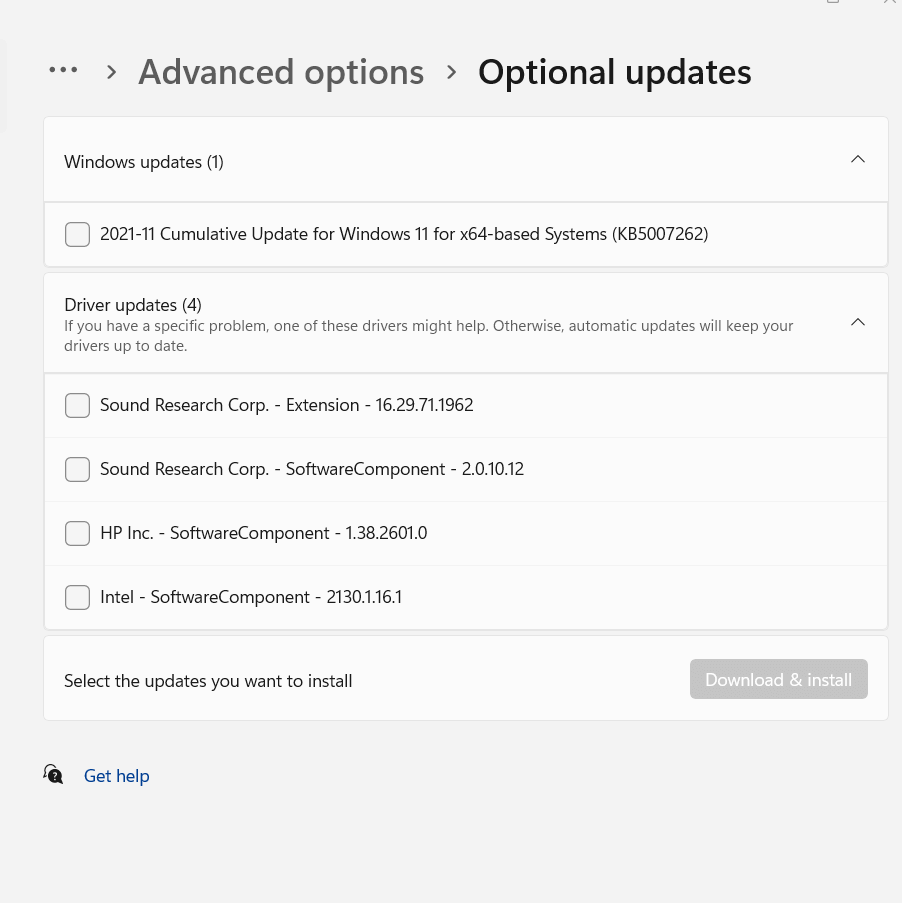The width and height of the screenshot is (902, 903).
Task: Click the chevron separator after Advanced options
Action: (x=451, y=71)
